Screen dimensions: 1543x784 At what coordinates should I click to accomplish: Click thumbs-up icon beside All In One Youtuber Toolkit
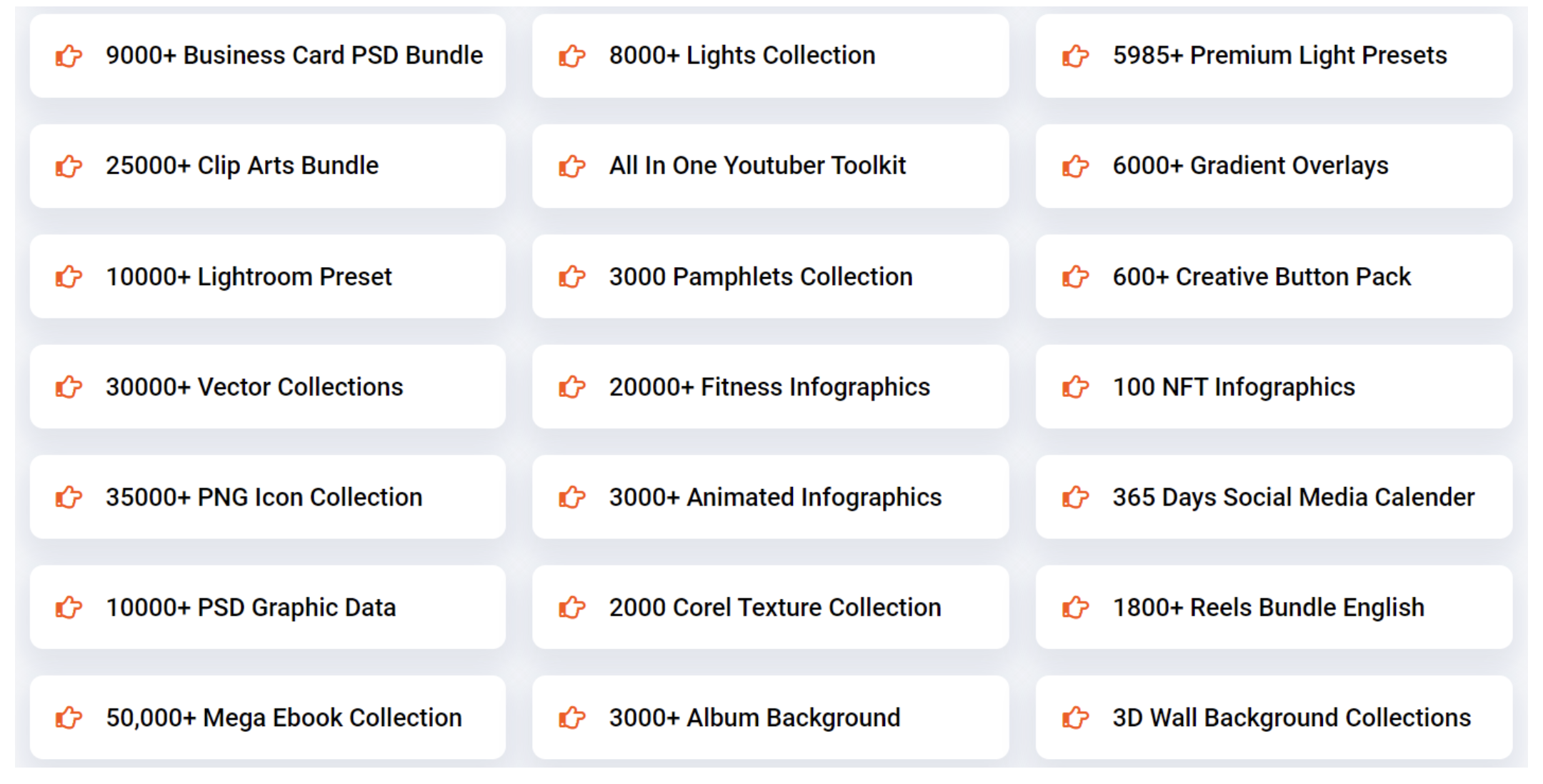(572, 166)
